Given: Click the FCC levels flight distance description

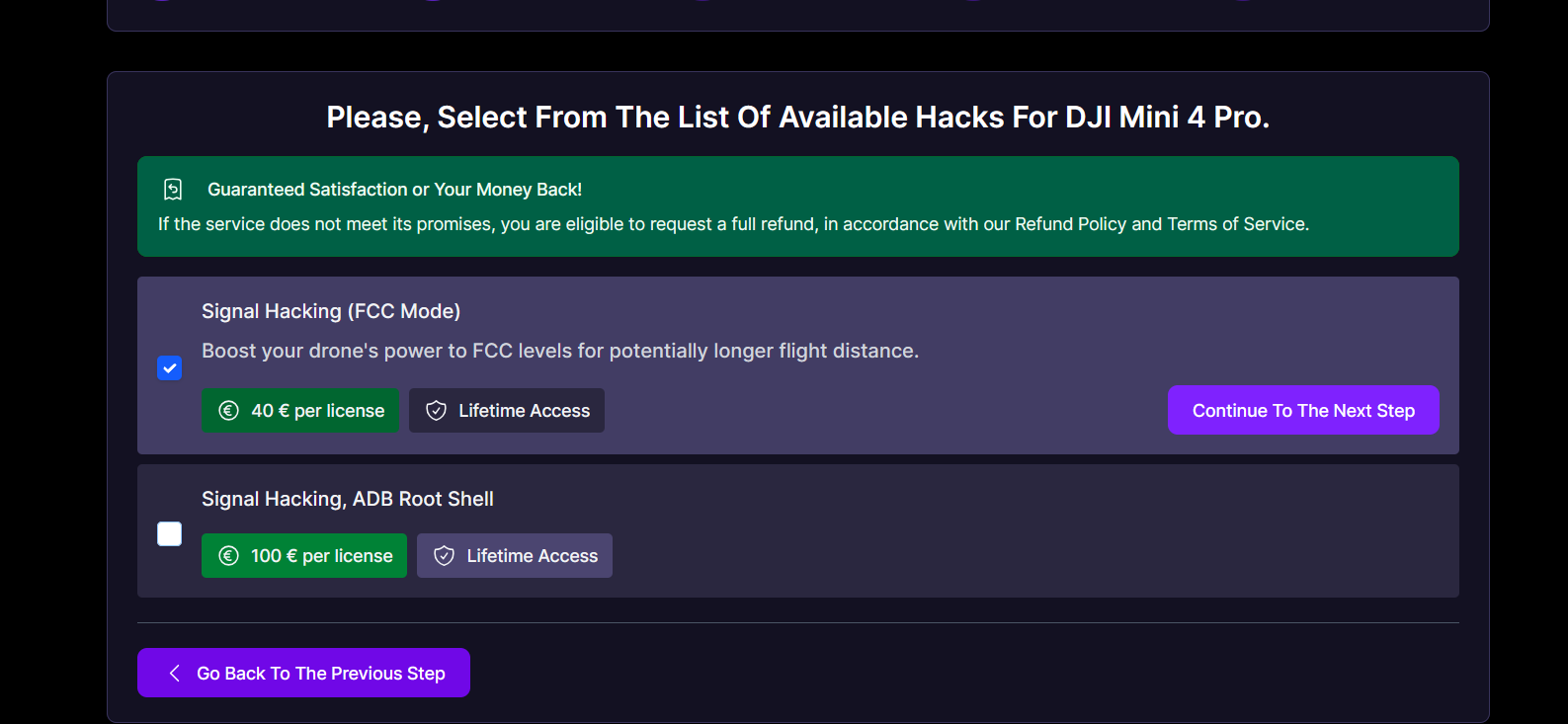Looking at the screenshot, I should pyautogui.click(x=560, y=351).
